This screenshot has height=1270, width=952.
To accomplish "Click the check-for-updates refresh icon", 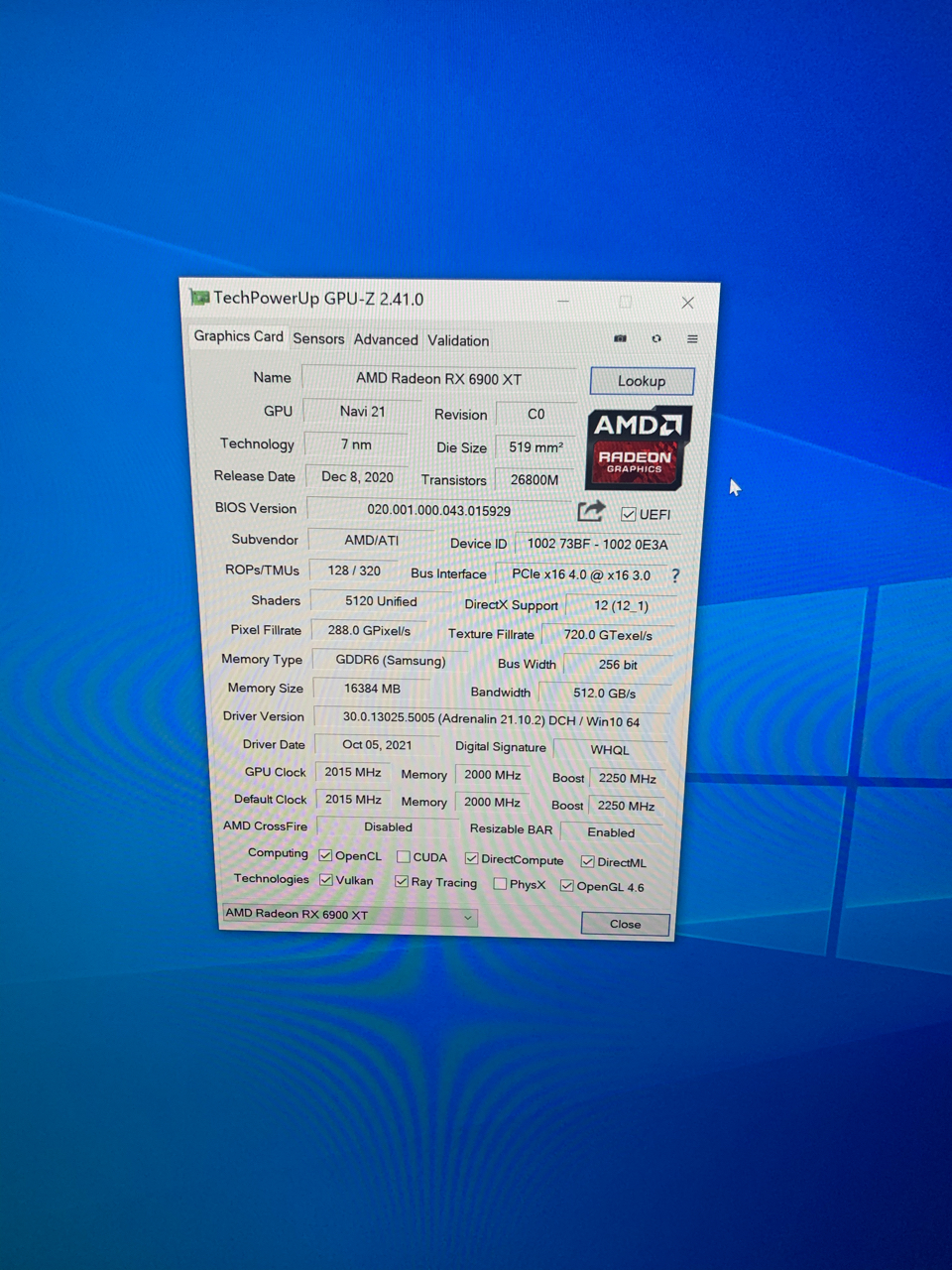I will pyautogui.click(x=656, y=338).
